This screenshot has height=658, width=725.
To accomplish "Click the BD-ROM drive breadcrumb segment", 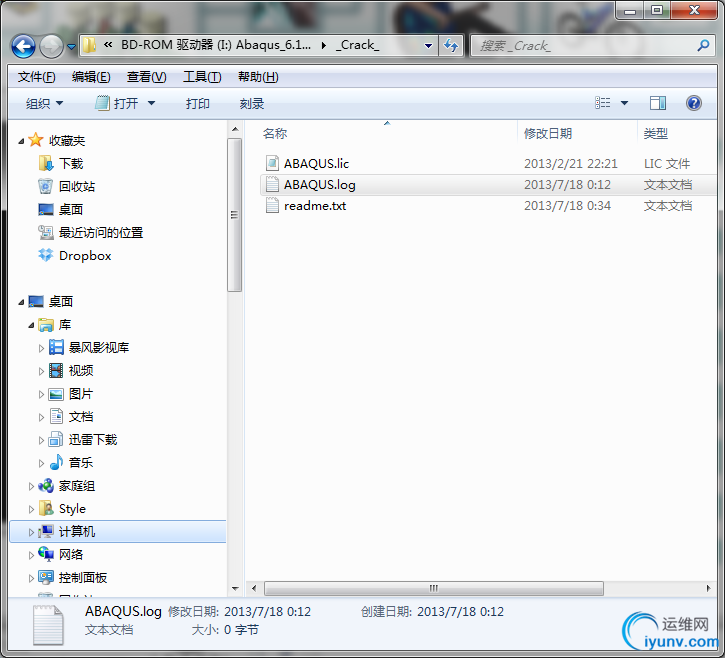I will (x=215, y=45).
